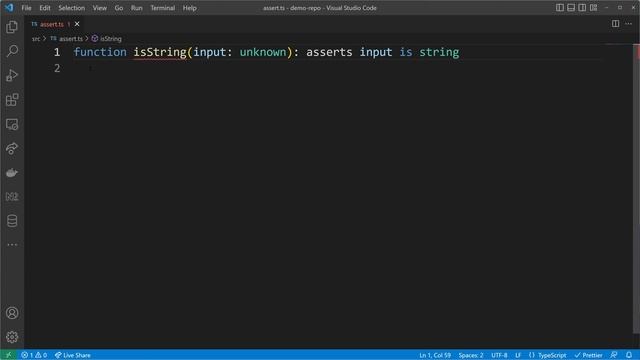This screenshot has height=360, width=640.
Task: Split the editor right
Action: tap(615, 24)
